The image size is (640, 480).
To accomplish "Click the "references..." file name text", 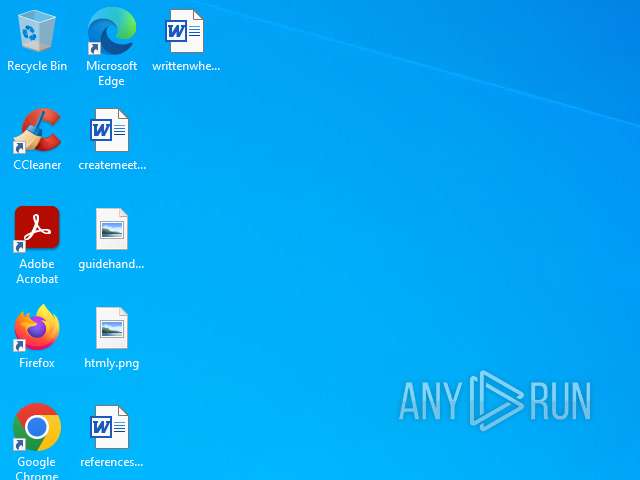I will 111,462.
